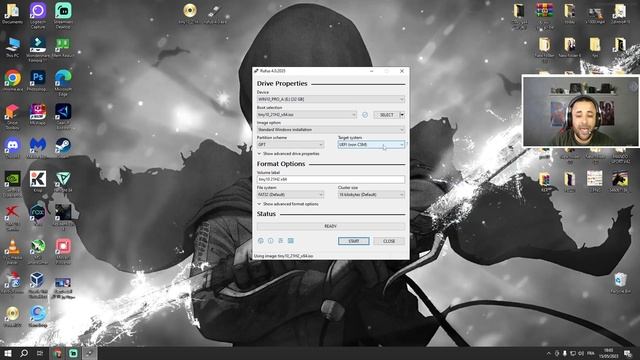Select the VirtualBox desktop icon
Image resolution: width=640 pixels, height=360 pixels.
37,284
